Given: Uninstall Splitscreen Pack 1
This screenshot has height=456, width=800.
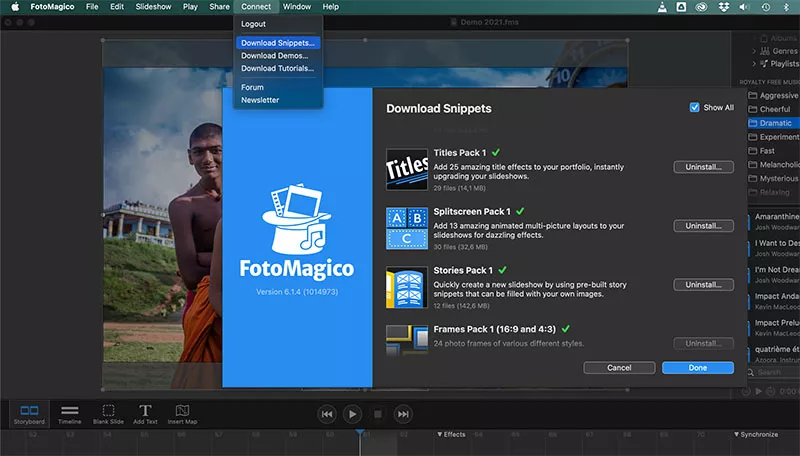Looking at the screenshot, I should click(x=704, y=226).
